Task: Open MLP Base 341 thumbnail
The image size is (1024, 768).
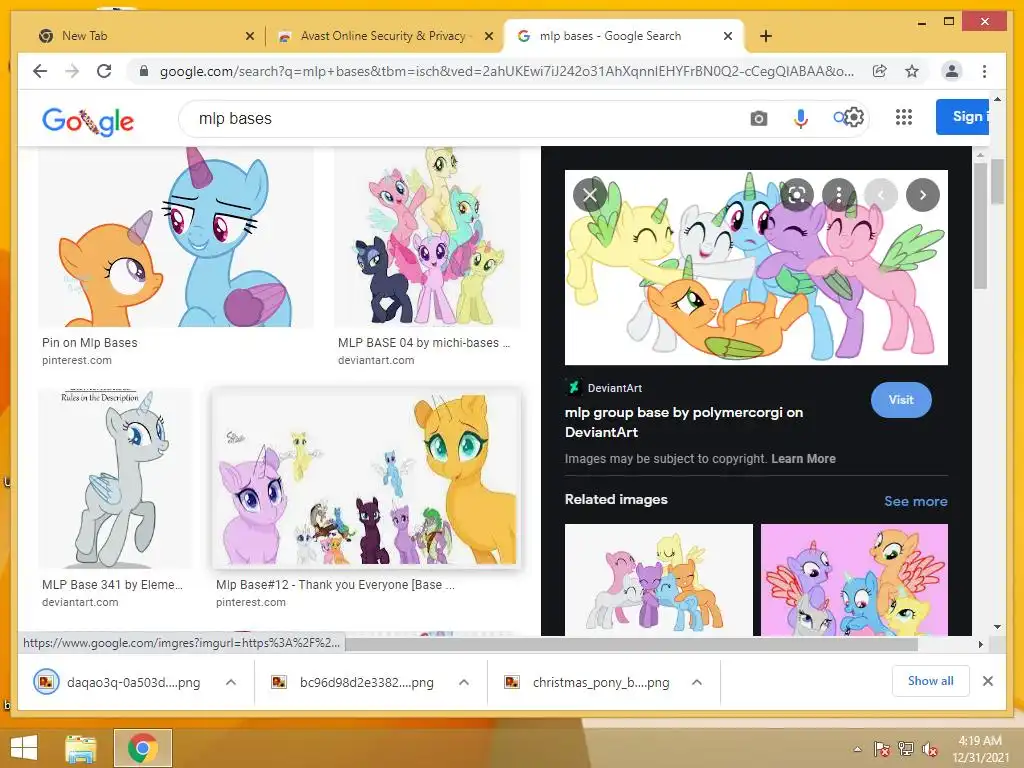Action: [115, 479]
